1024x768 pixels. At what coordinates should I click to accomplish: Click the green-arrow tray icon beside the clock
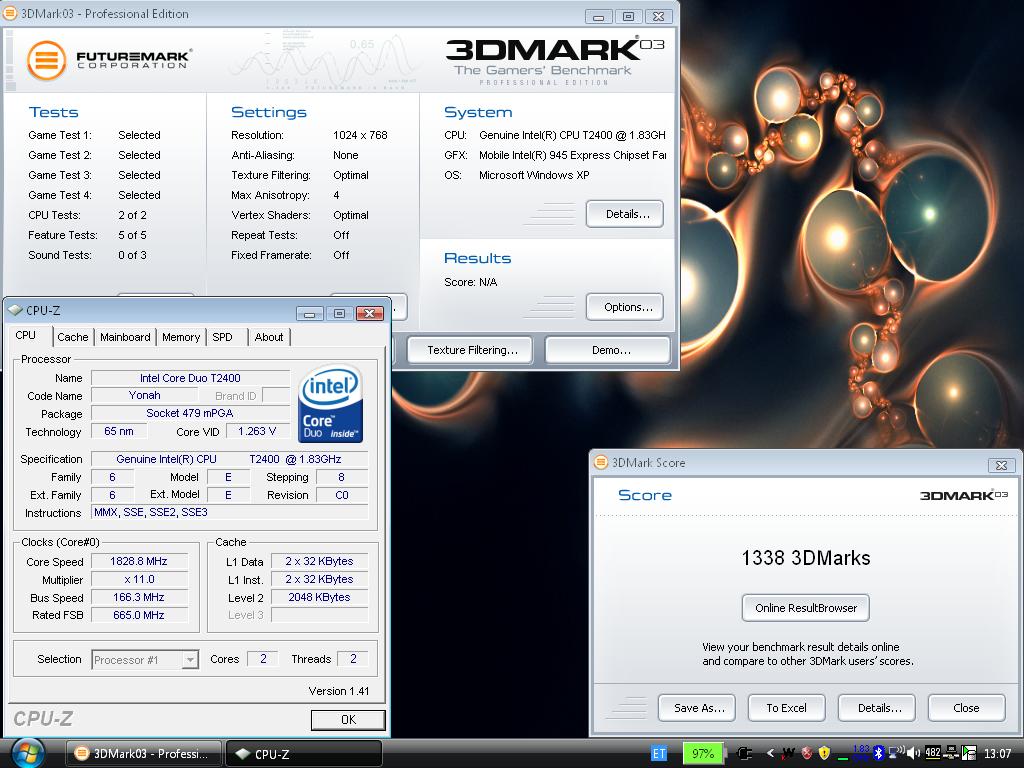(x=969, y=754)
